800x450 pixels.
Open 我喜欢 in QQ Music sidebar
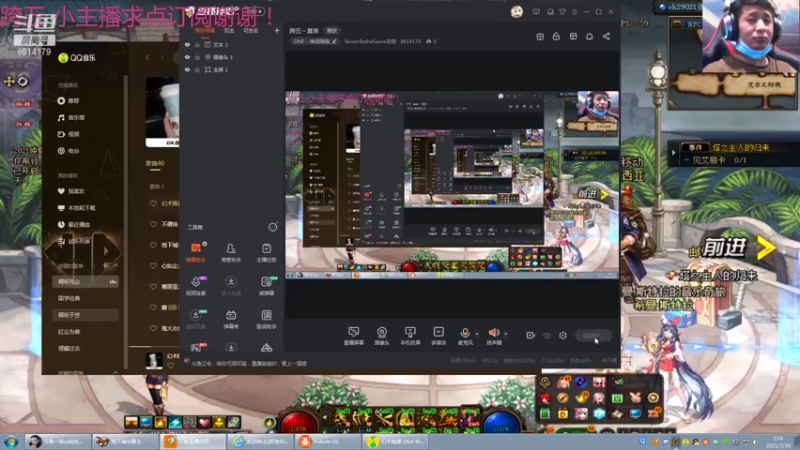click(x=71, y=191)
